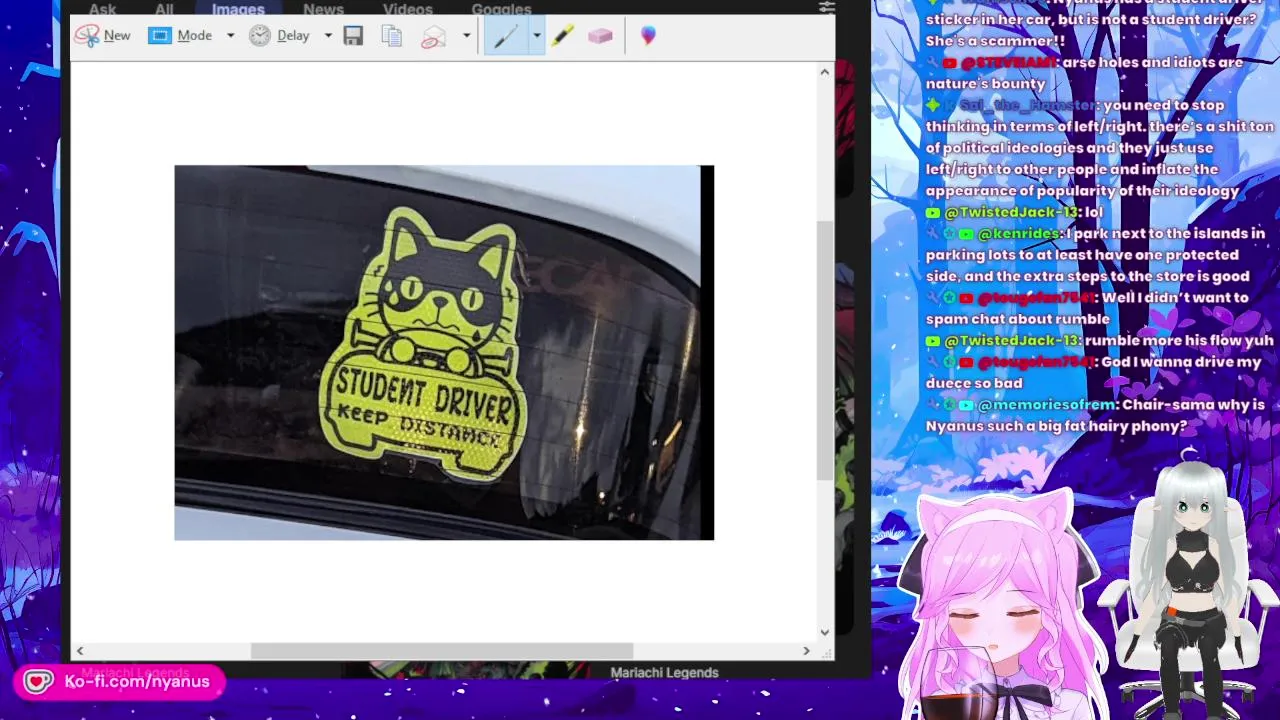Click the Mariachi Legends text below window

pyautogui.click(x=664, y=673)
